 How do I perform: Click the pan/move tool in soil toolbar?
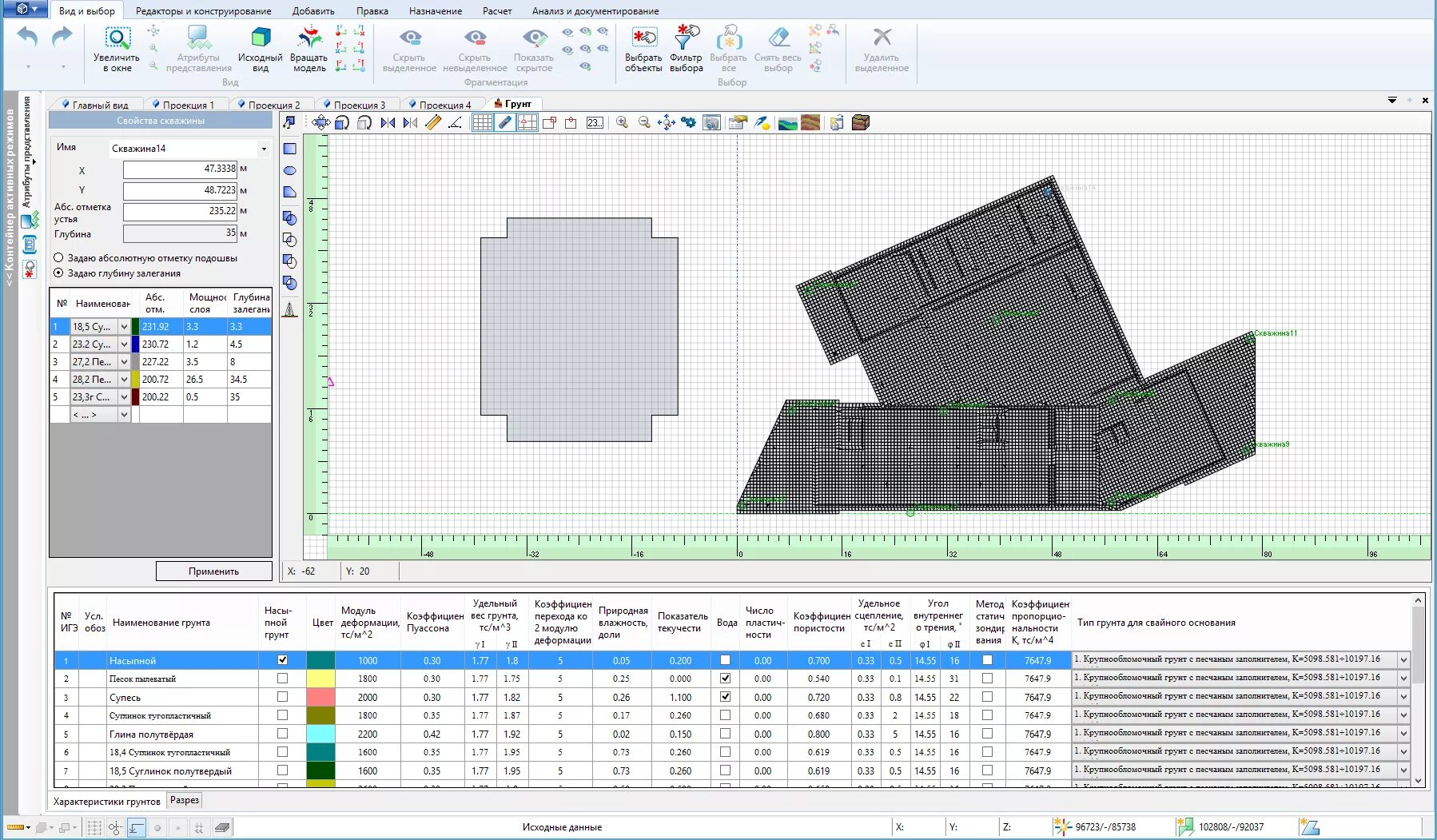click(320, 122)
